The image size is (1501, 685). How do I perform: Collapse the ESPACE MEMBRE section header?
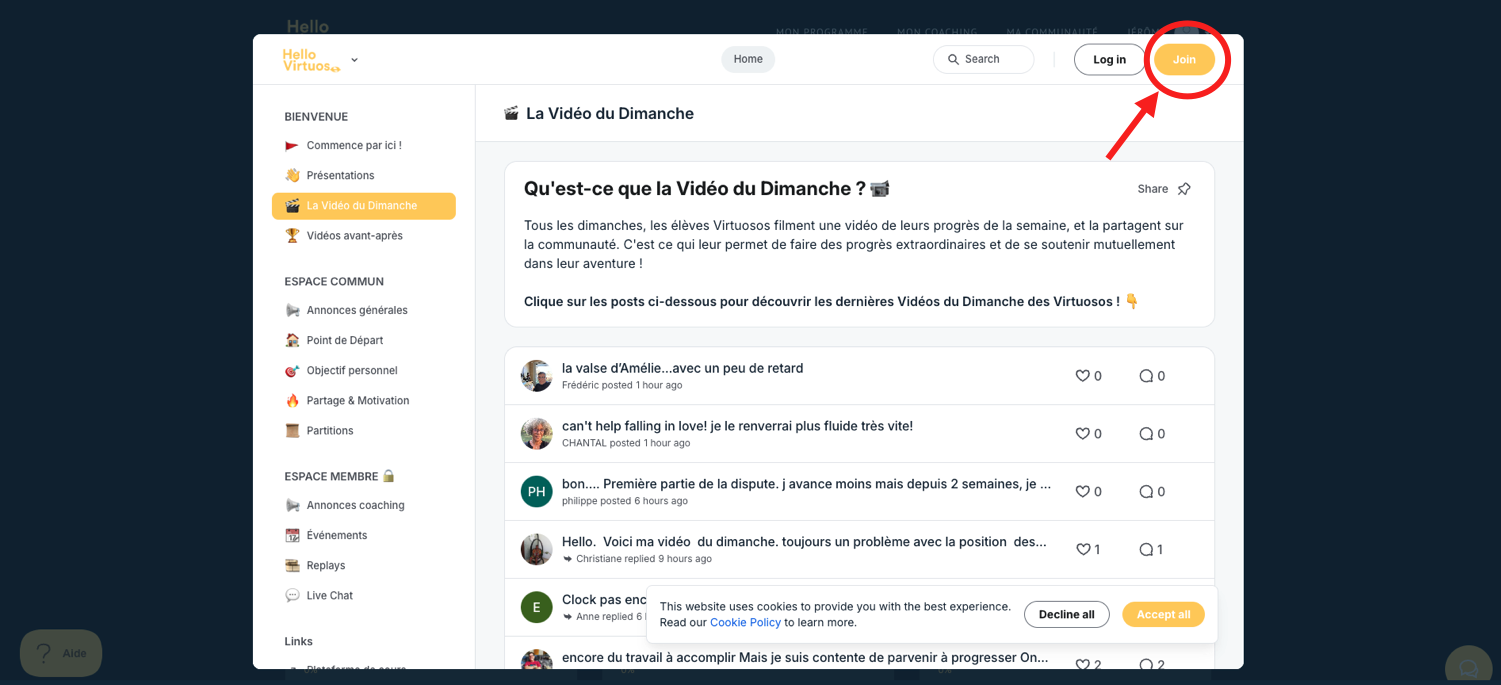(340, 476)
